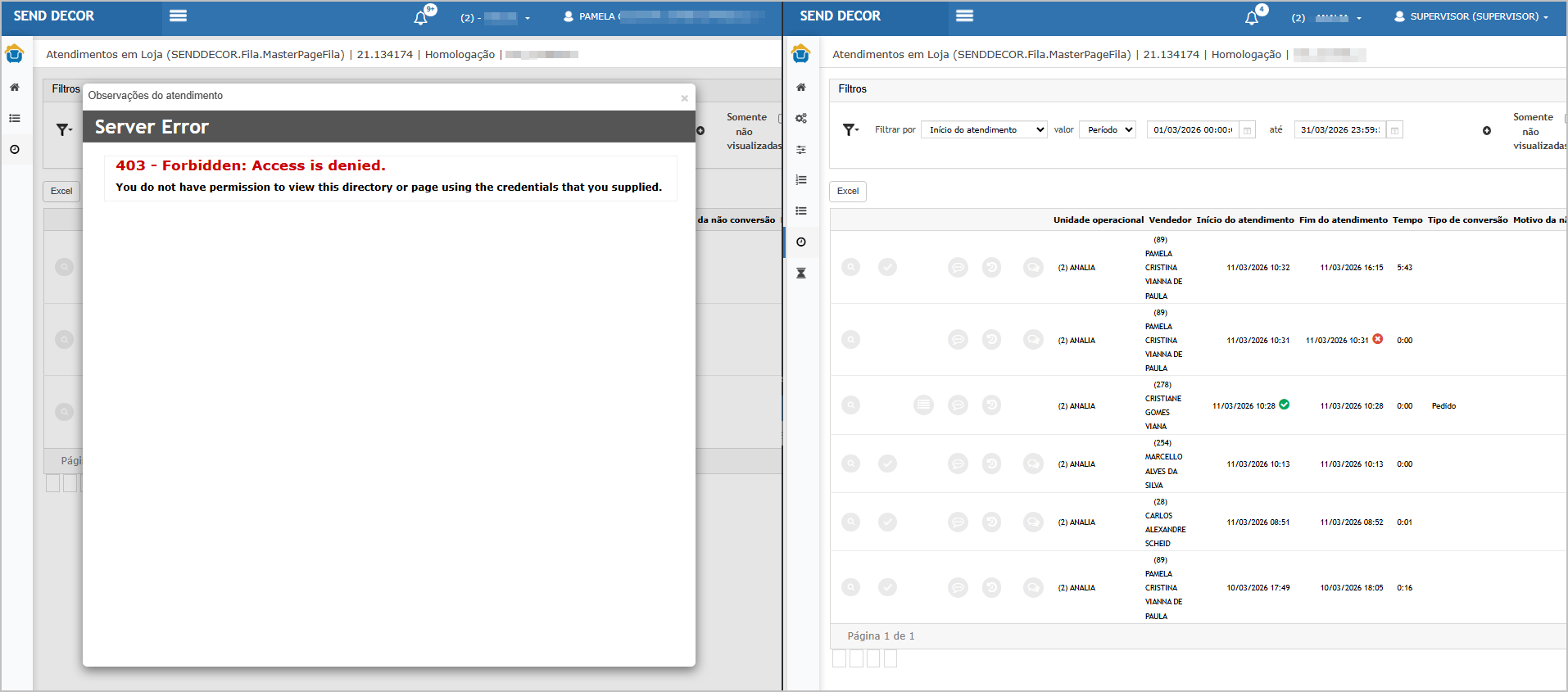Click plus icon to add filter in Supervisor window
Screen dimensions: 1568x692
tap(1487, 131)
